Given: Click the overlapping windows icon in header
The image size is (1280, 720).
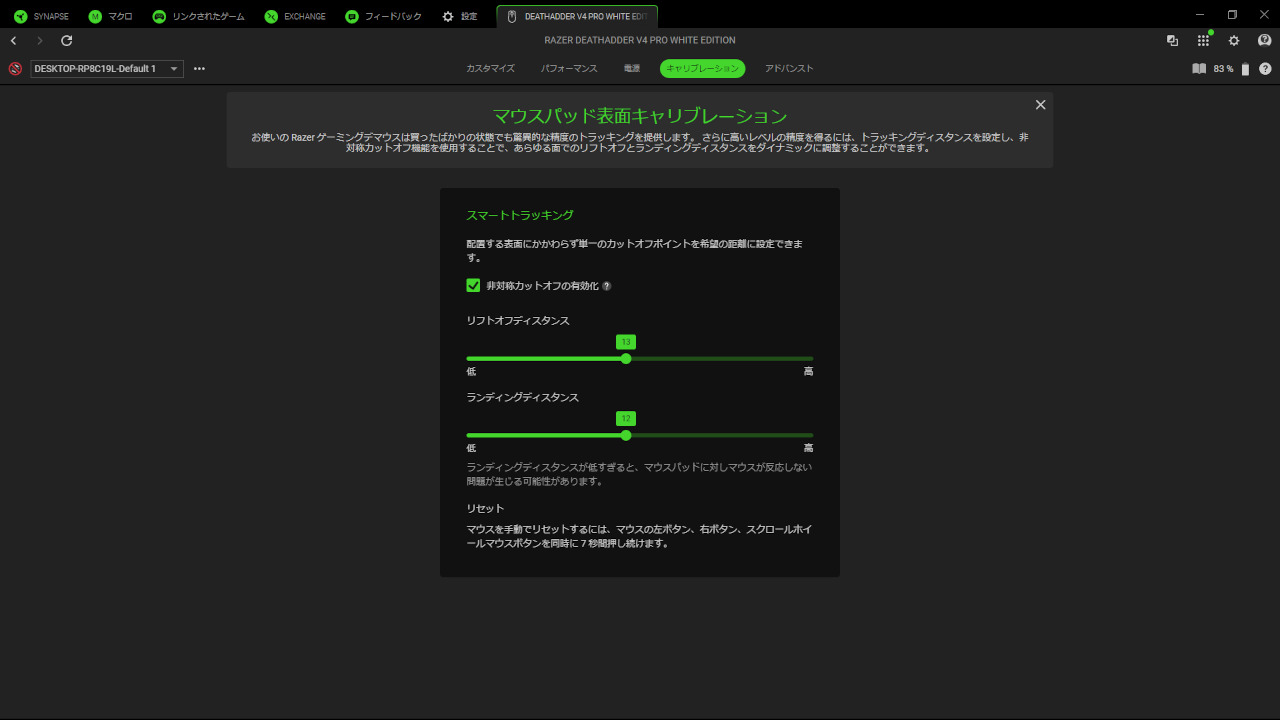Looking at the screenshot, I should [1172, 41].
